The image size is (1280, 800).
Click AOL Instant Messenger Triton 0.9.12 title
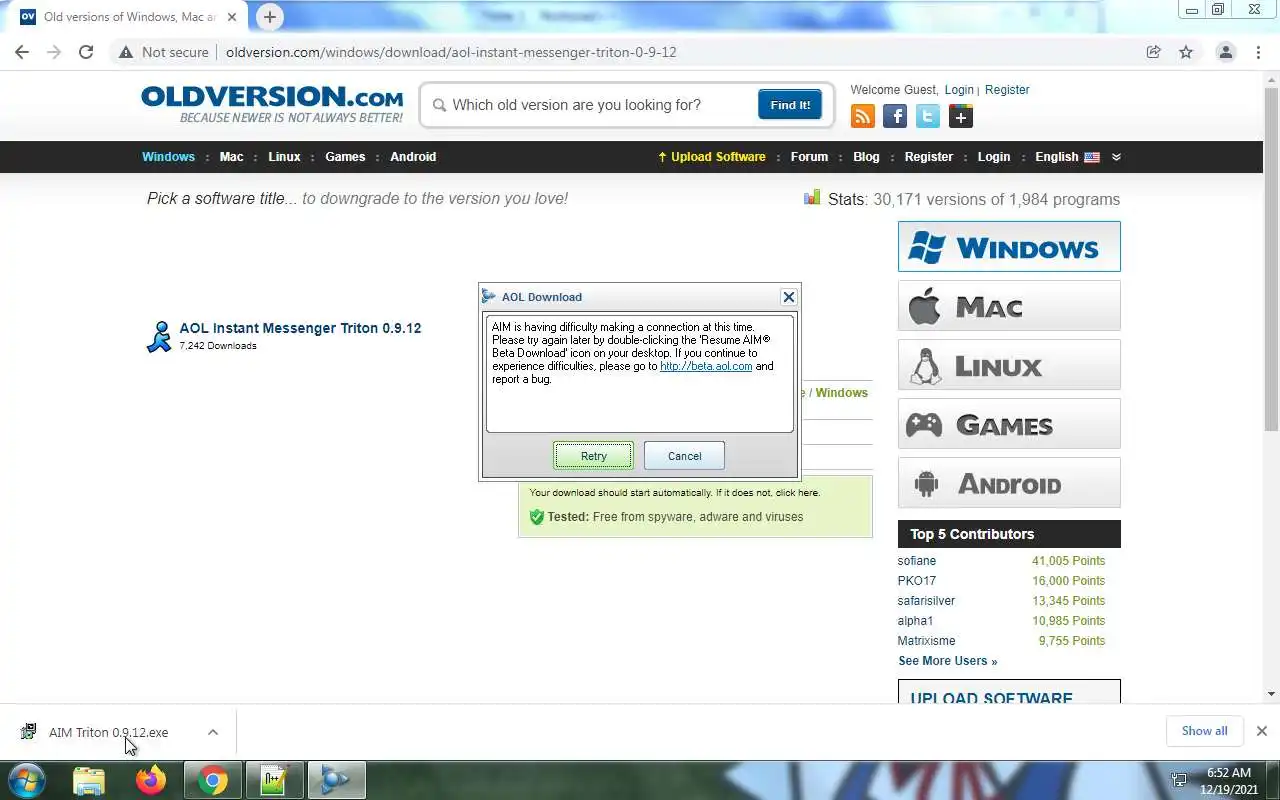pyautogui.click(x=300, y=328)
